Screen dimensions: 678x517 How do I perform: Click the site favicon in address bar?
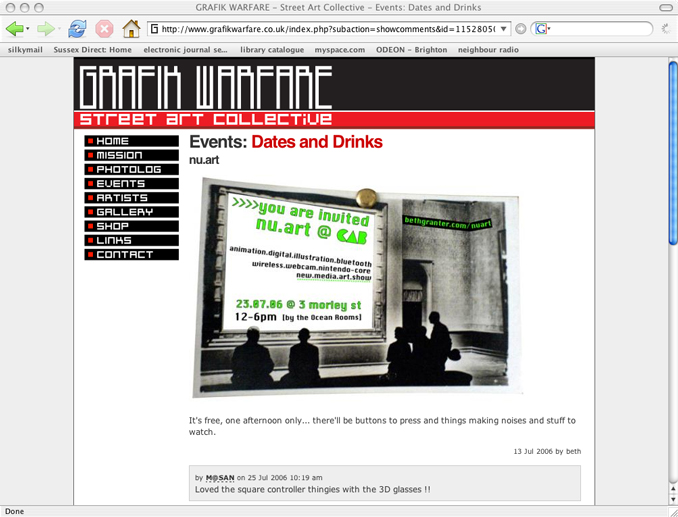pos(154,29)
